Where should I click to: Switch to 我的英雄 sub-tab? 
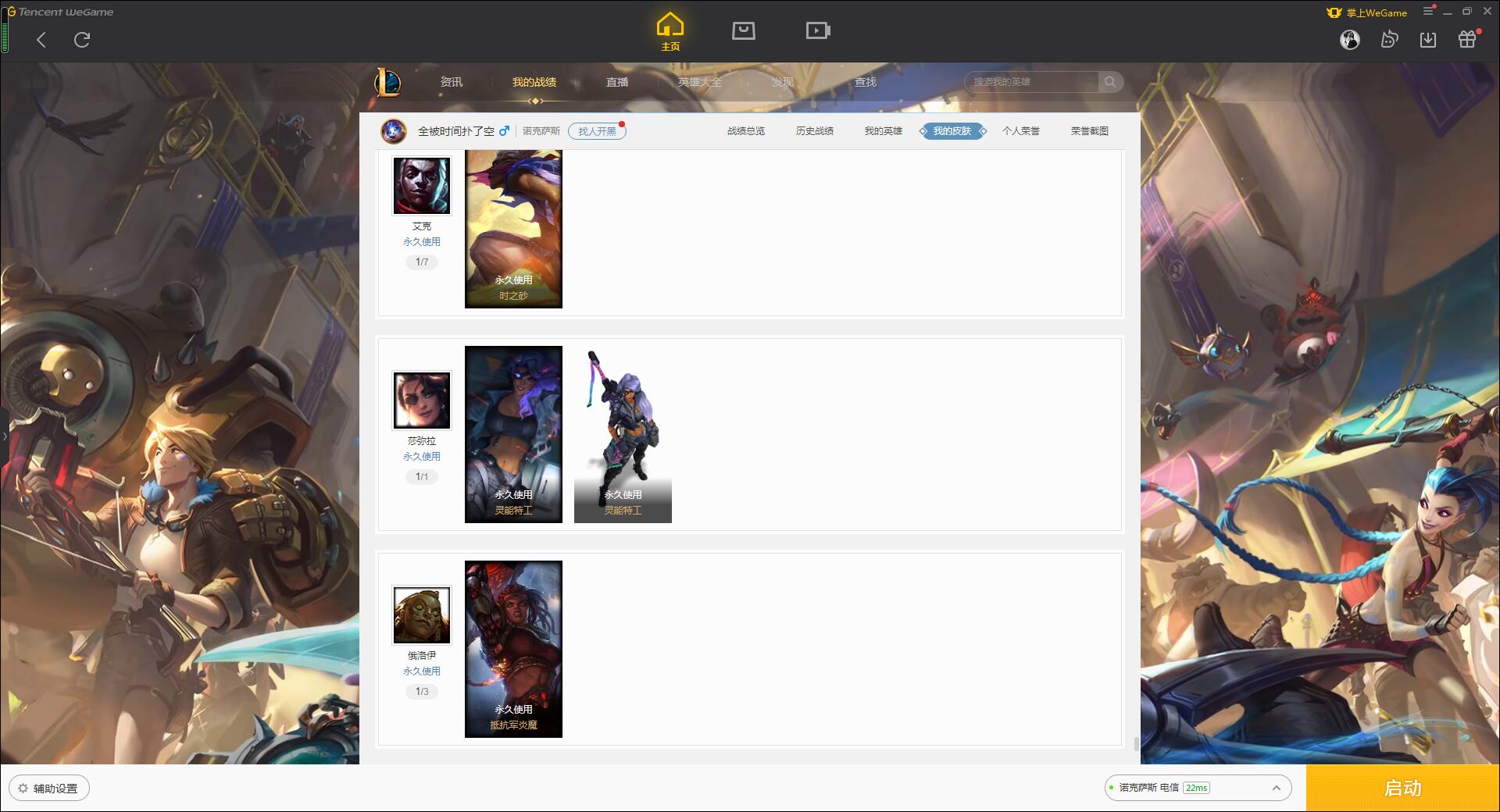click(884, 131)
